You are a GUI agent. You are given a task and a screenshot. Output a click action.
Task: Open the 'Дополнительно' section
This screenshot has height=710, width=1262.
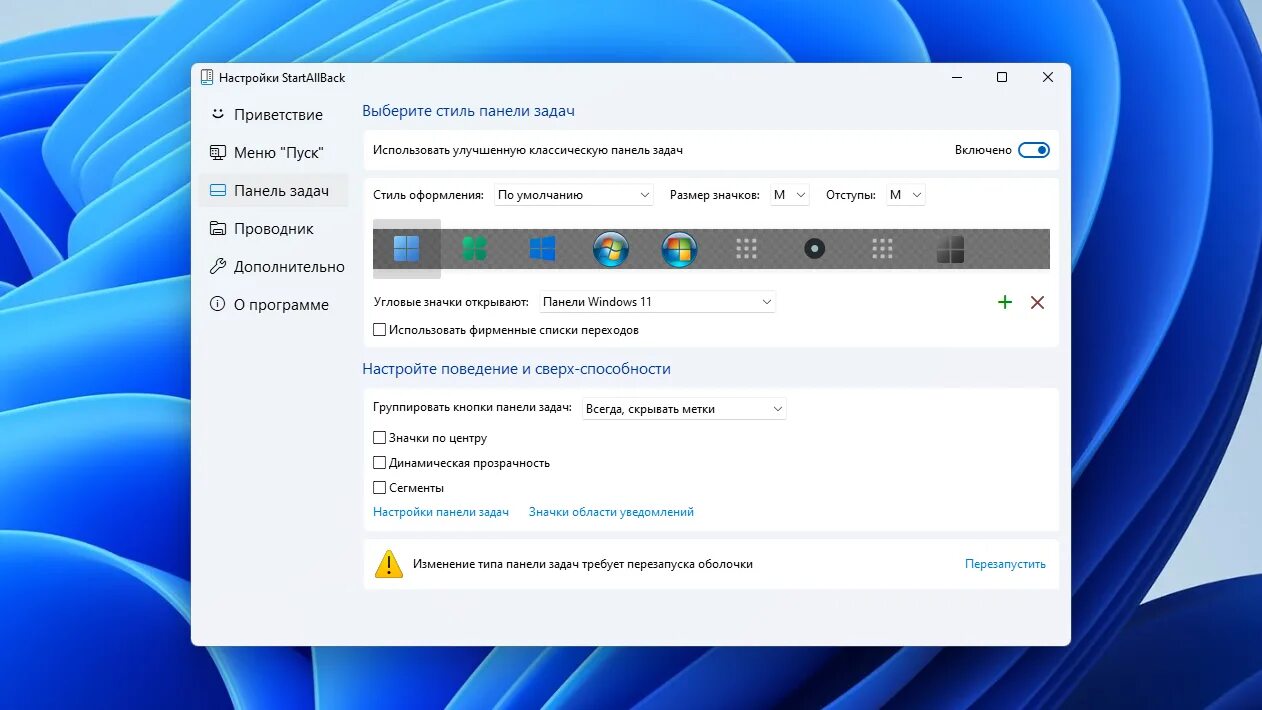273,267
